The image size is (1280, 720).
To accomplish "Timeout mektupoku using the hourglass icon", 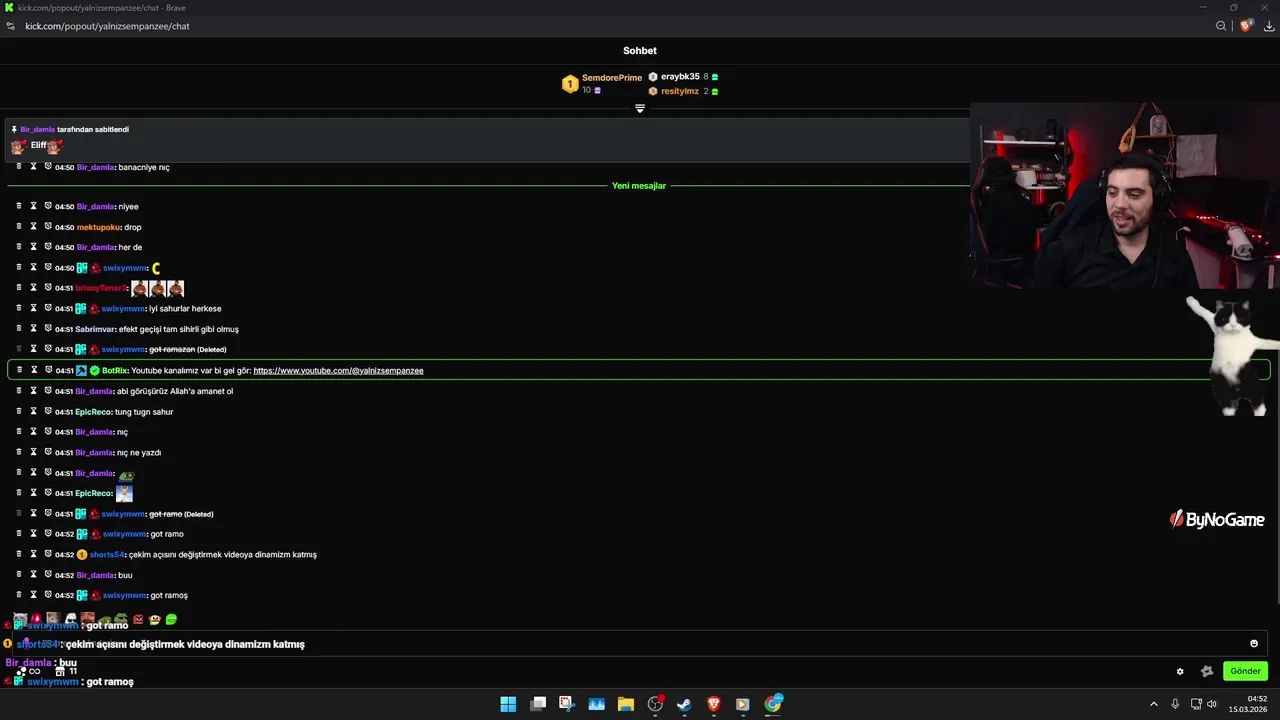I will click(x=33, y=226).
